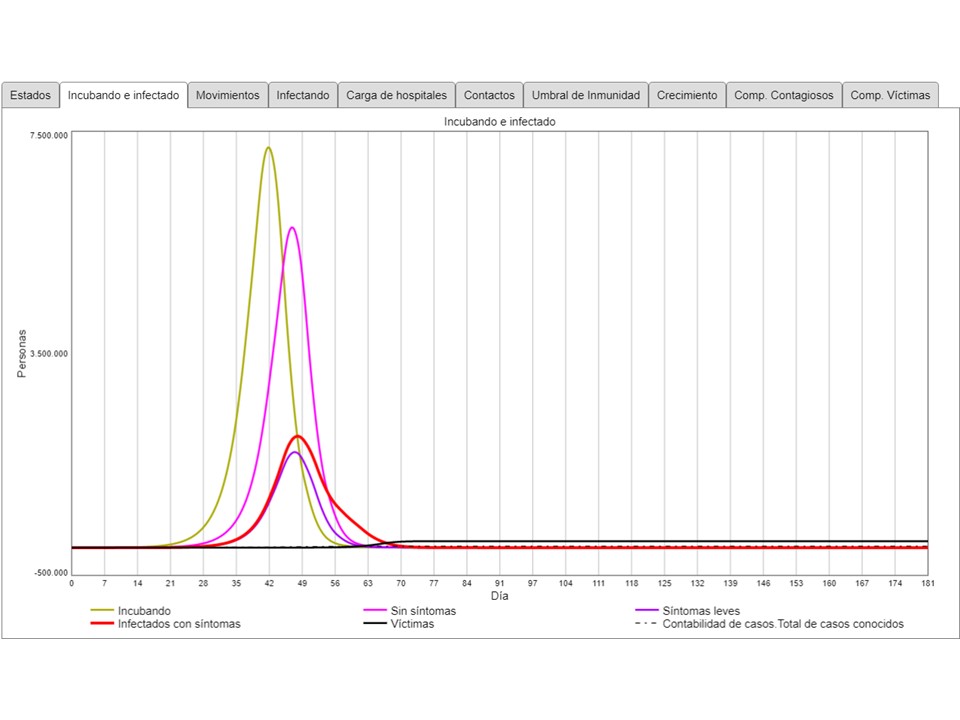Open the Movimientos tab
This screenshot has width=960, height=720.
click(227, 95)
